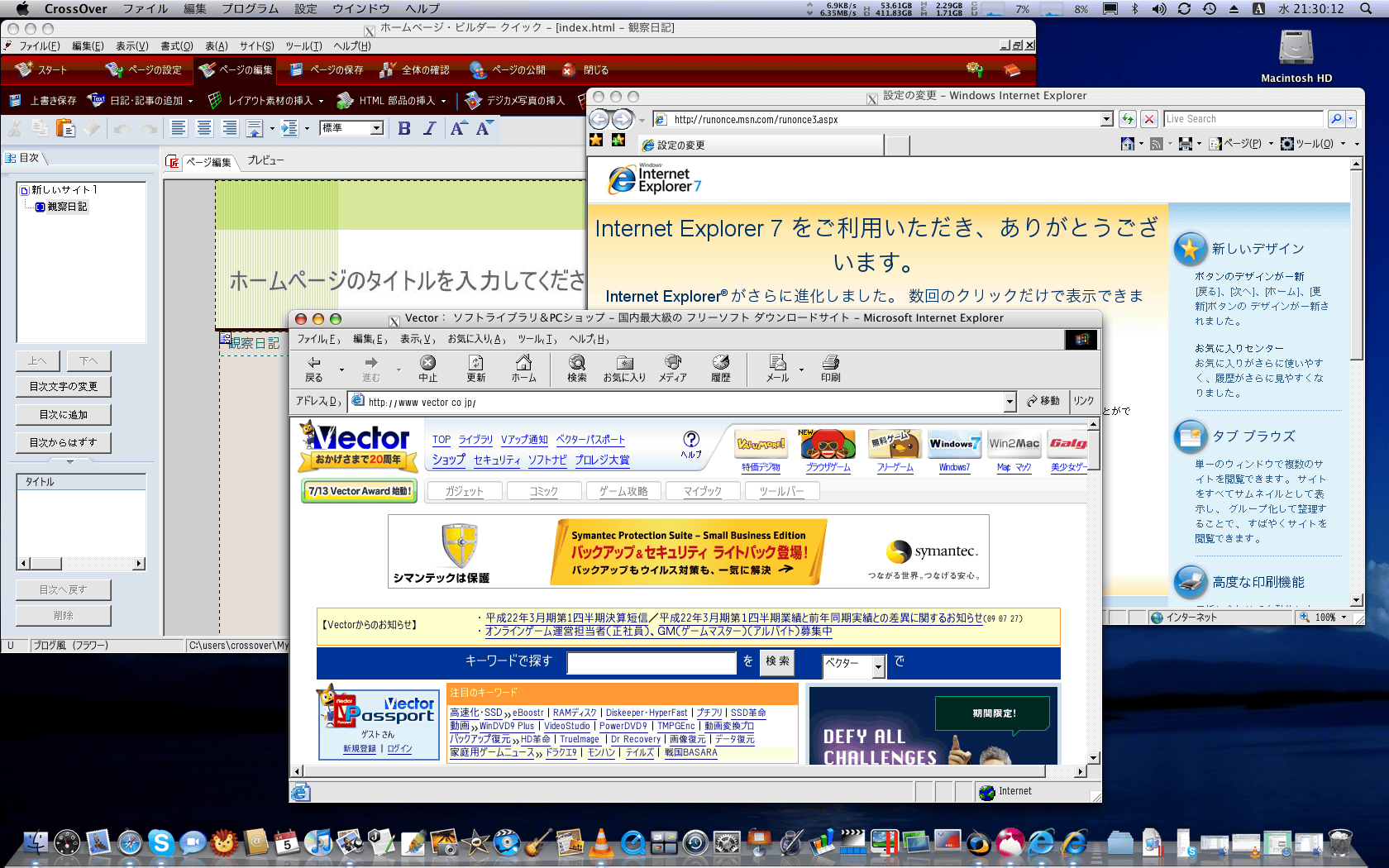This screenshot has width=1389, height=868.
Task: Click 検索 toolbar button in Vector window
Action: pos(576,369)
